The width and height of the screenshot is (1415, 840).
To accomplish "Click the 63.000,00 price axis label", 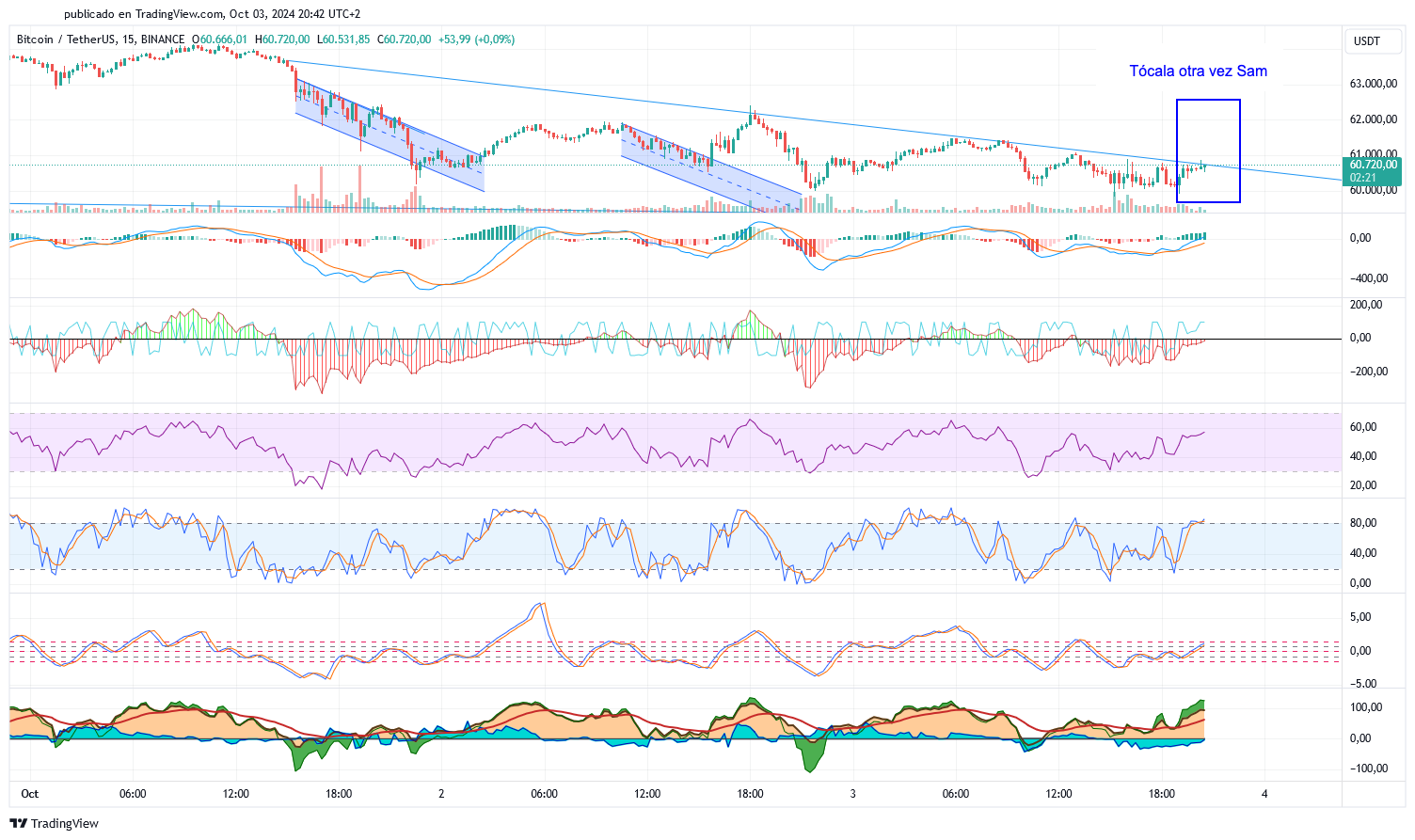I will [1373, 84].
